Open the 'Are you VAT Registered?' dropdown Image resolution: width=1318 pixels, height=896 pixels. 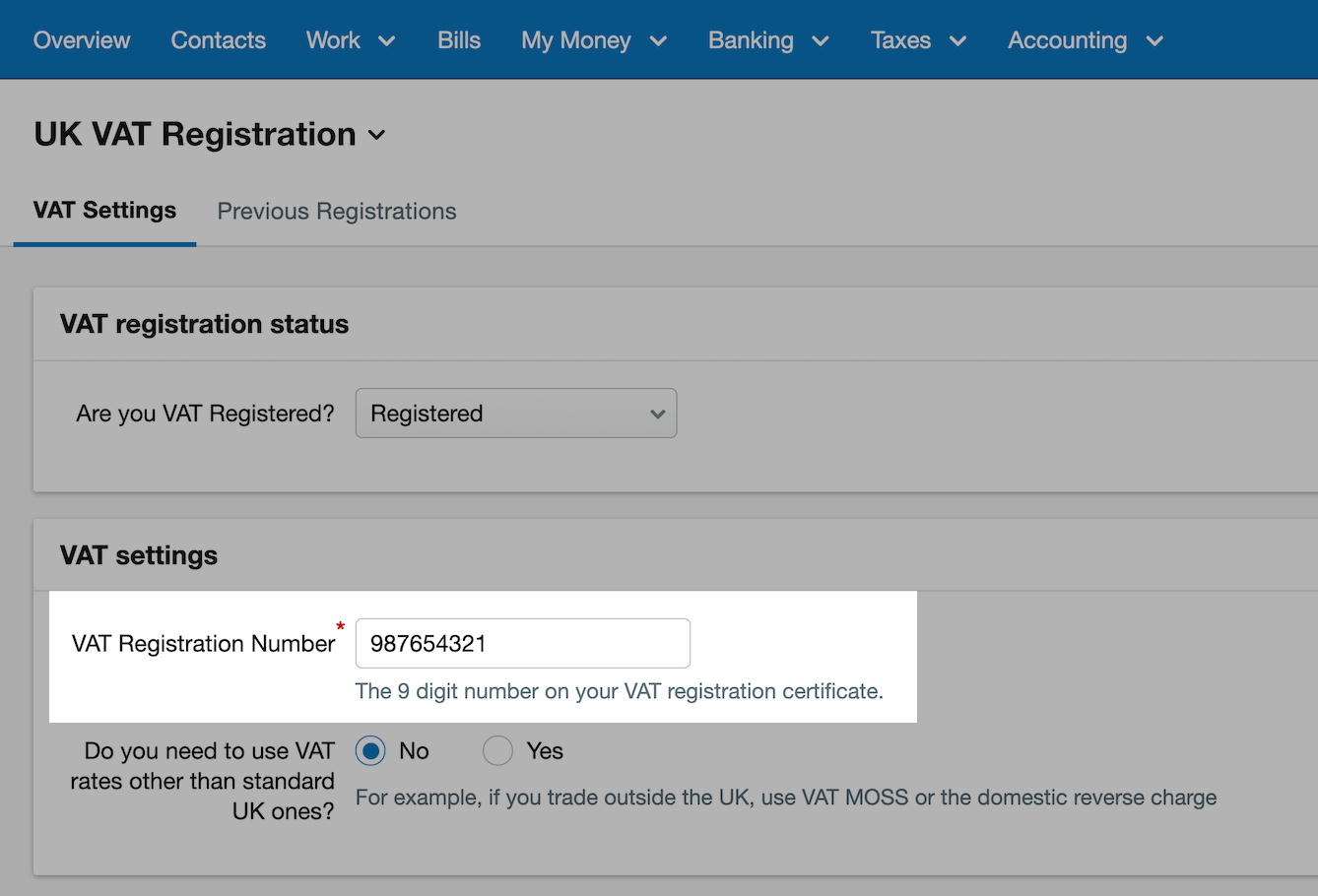tap(515, 413)
